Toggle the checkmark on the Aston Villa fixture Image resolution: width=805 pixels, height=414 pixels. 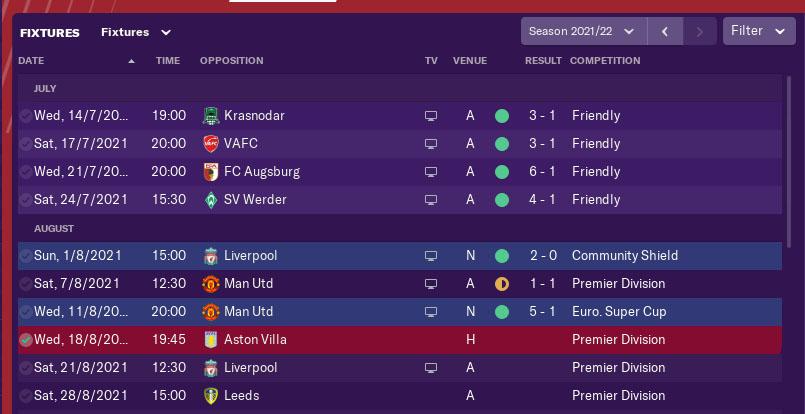(25, 340)
